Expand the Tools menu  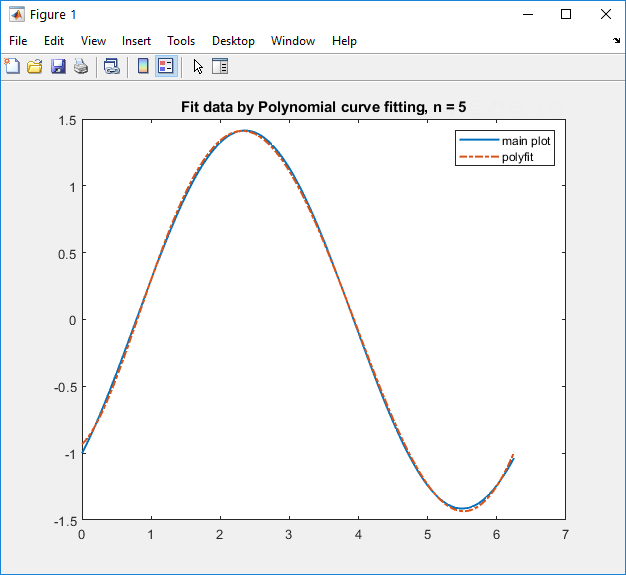tap(181, 41)
